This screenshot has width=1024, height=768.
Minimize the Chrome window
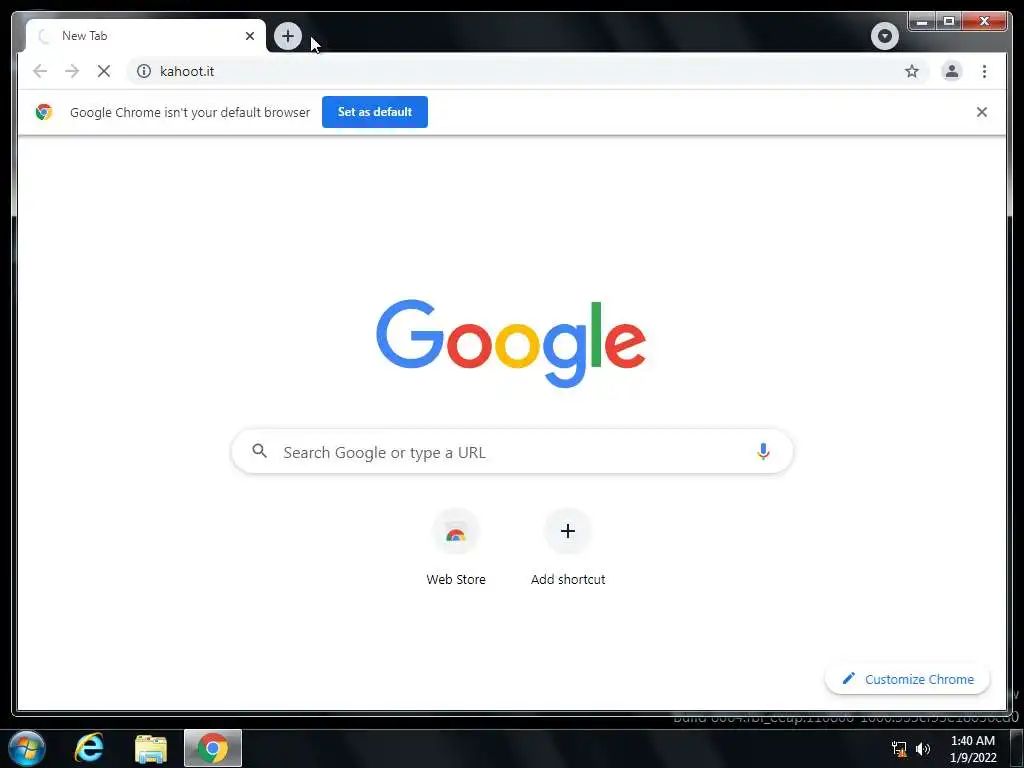point(922,22)
